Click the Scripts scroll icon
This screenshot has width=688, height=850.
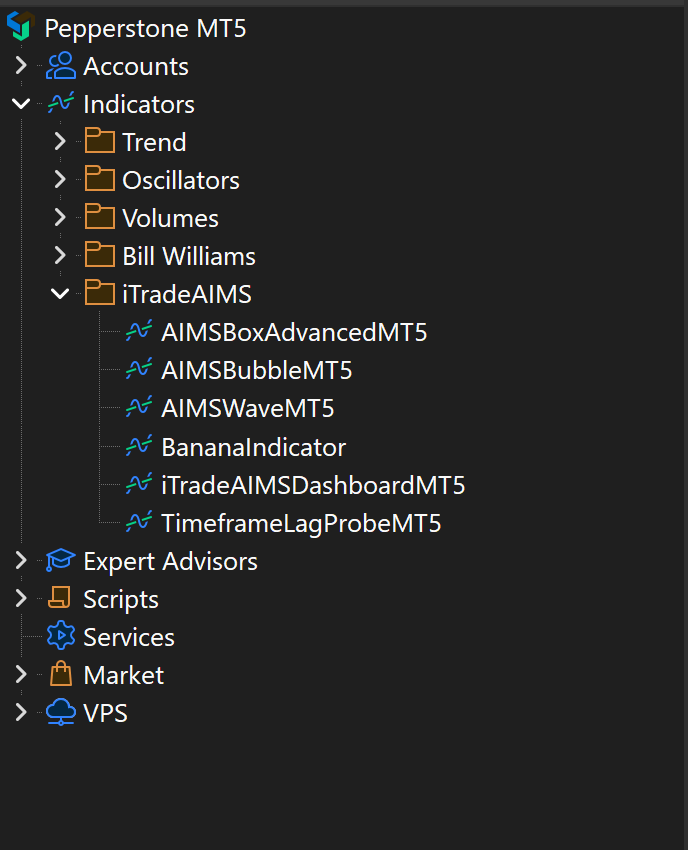pos(60,598)
